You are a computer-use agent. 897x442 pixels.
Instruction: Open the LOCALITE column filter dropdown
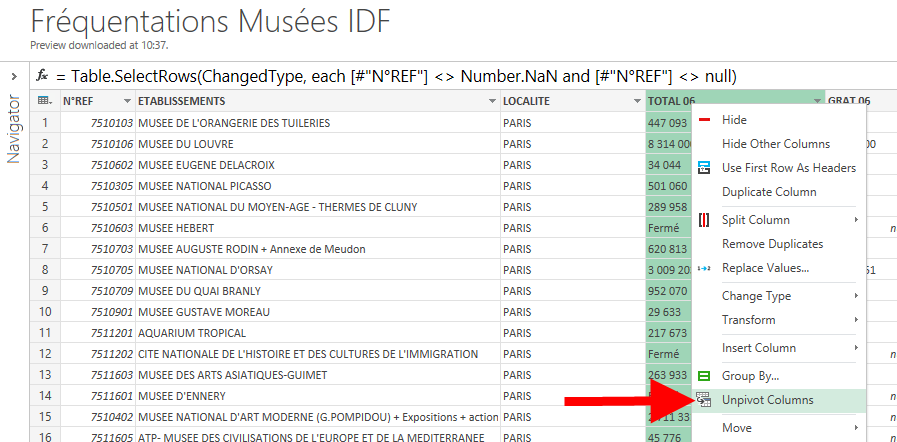(637, 101)
